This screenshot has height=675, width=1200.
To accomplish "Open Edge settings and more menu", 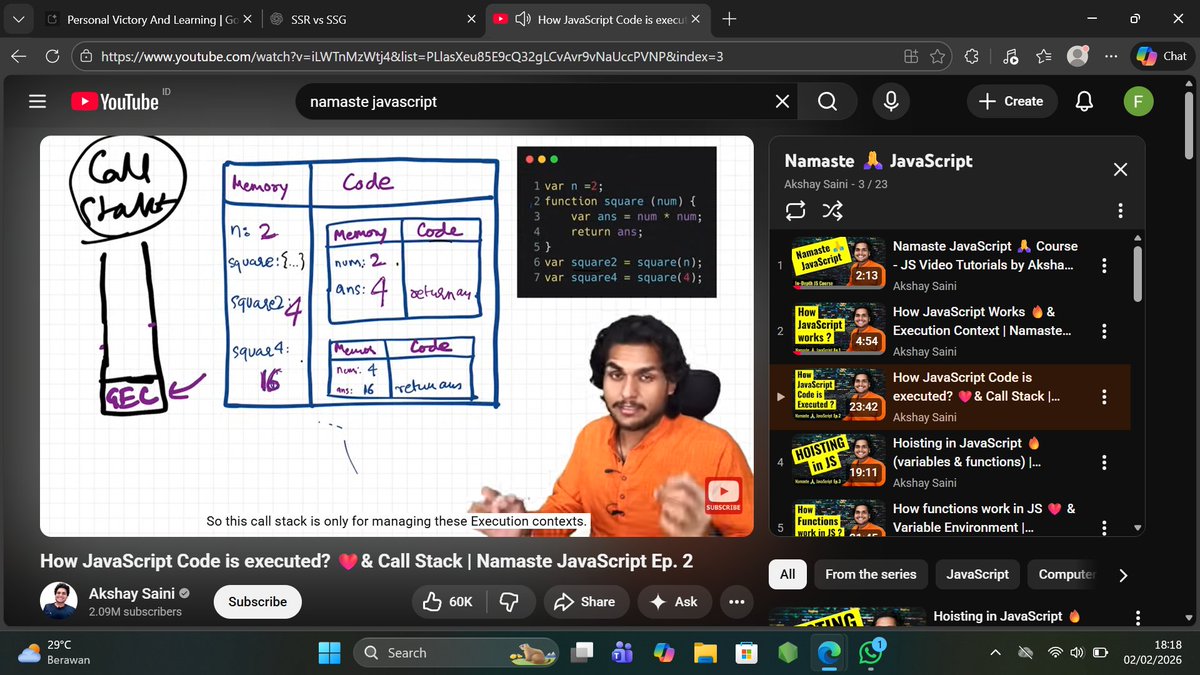I will [x=1111, y=57].
